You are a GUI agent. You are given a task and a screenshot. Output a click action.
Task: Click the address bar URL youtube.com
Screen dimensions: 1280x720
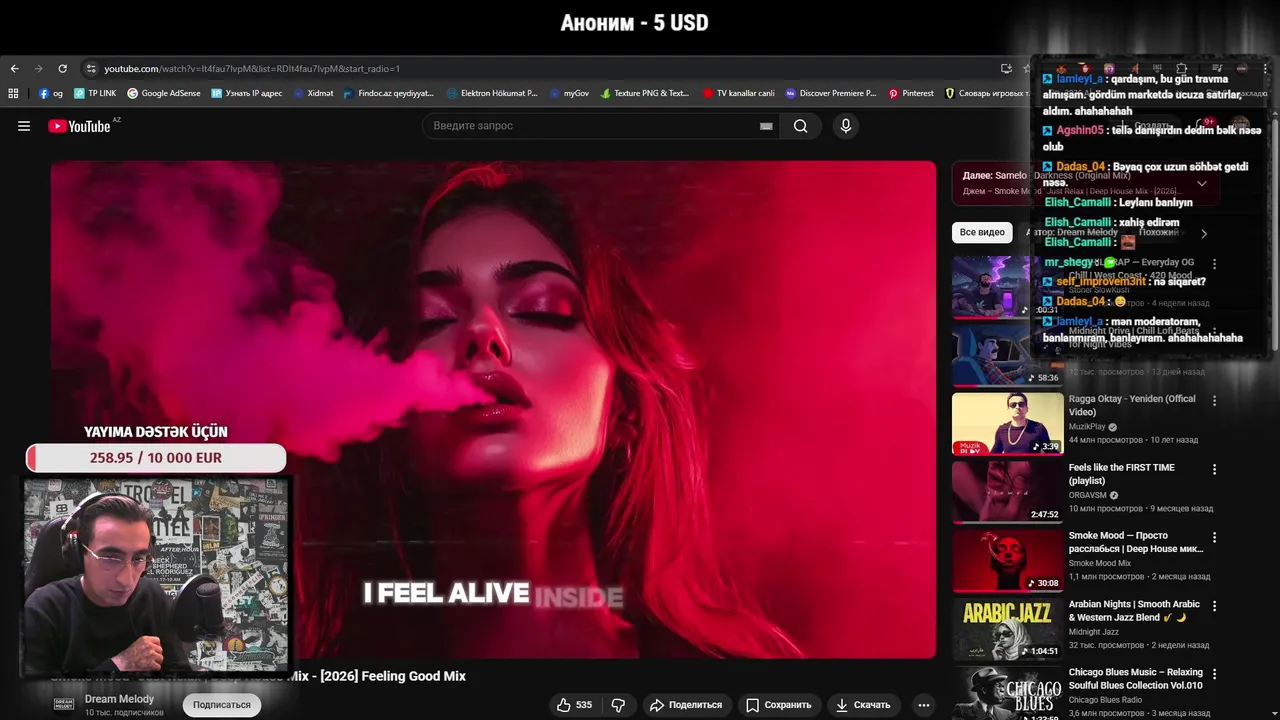click(251, 69)
